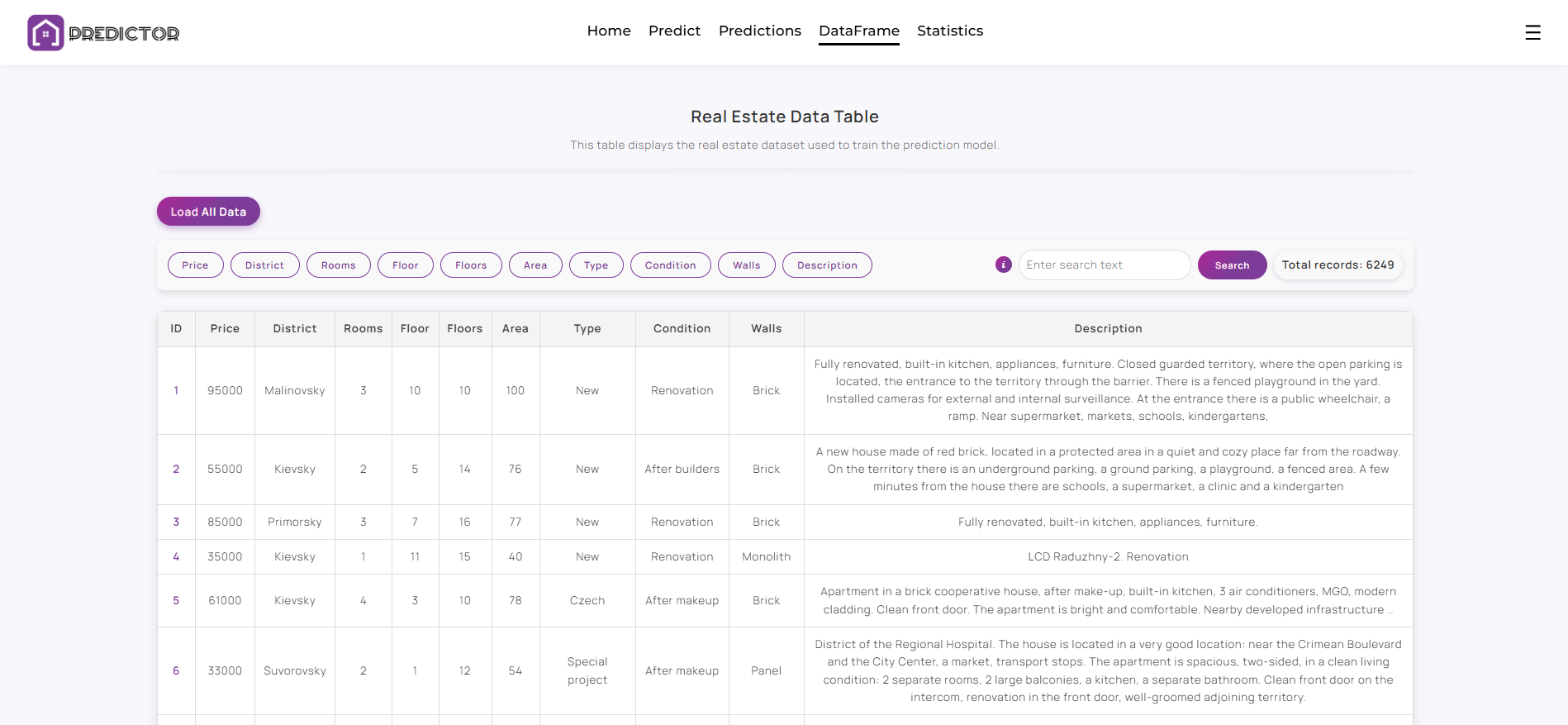Click the purple search info icon
This screenshot has height=725, width=1568.
(x=1004, y=265)
